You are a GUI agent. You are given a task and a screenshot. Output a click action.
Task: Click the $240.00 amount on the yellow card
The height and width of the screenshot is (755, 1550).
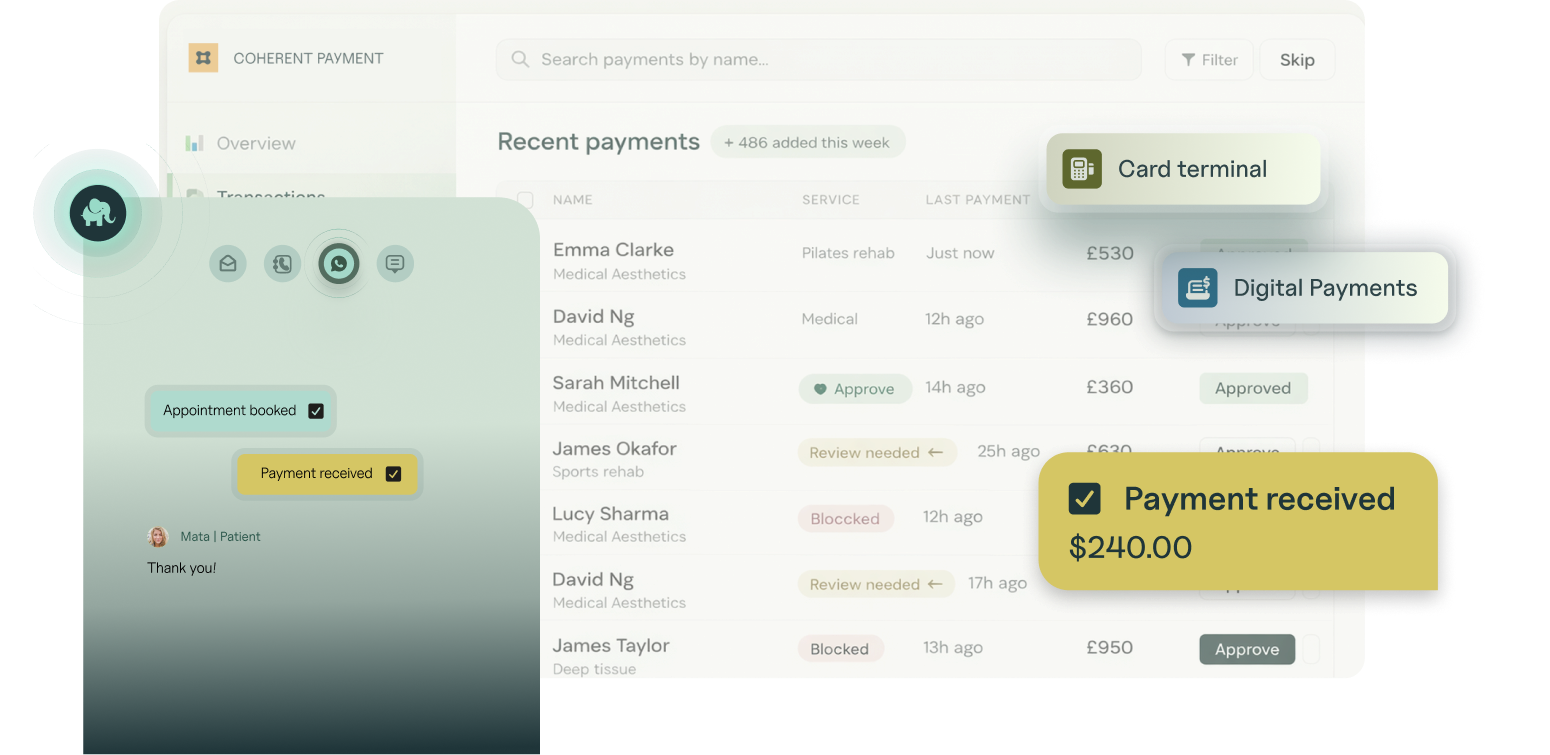point(1130,547)
